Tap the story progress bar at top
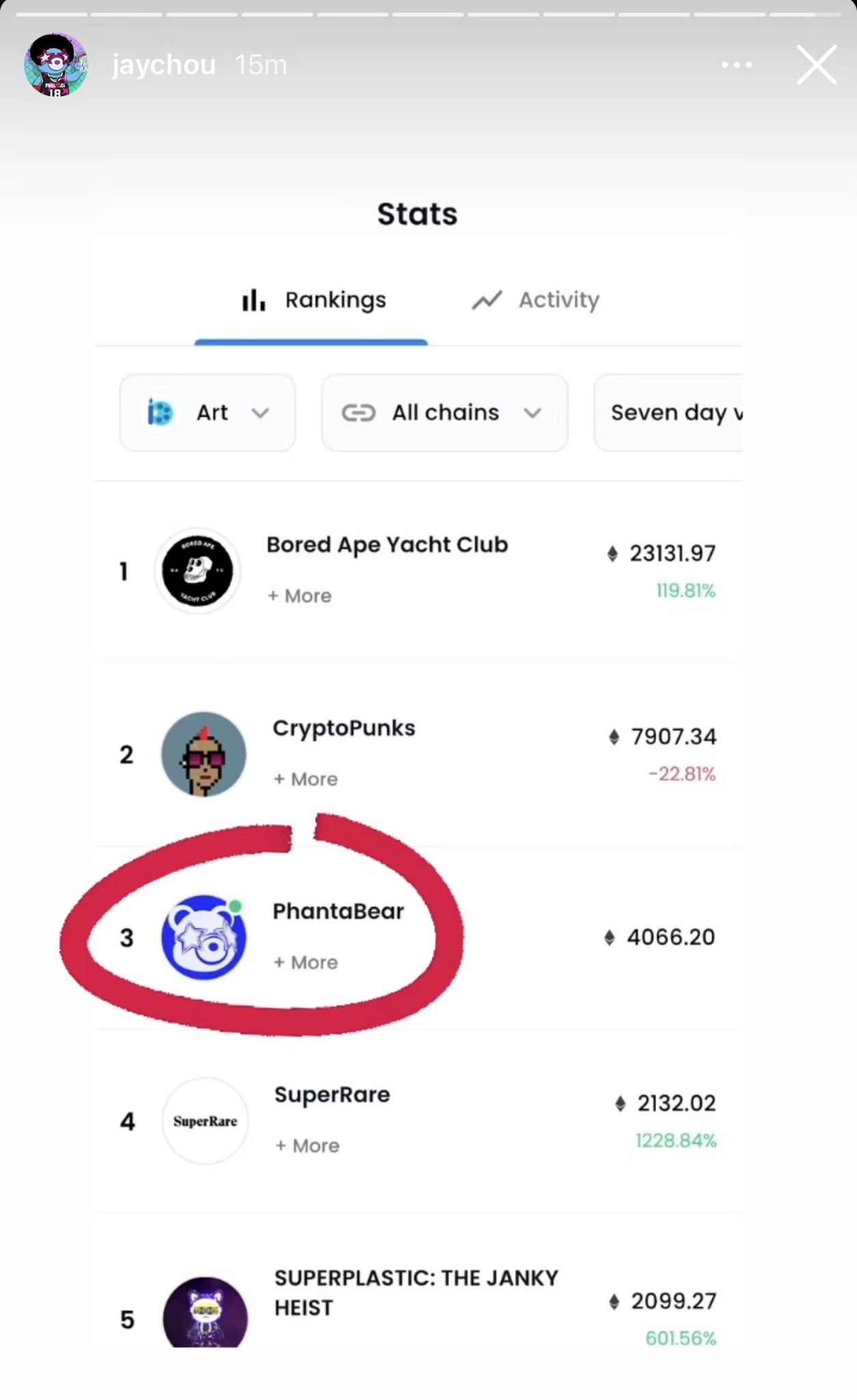 tap(428, 14)
